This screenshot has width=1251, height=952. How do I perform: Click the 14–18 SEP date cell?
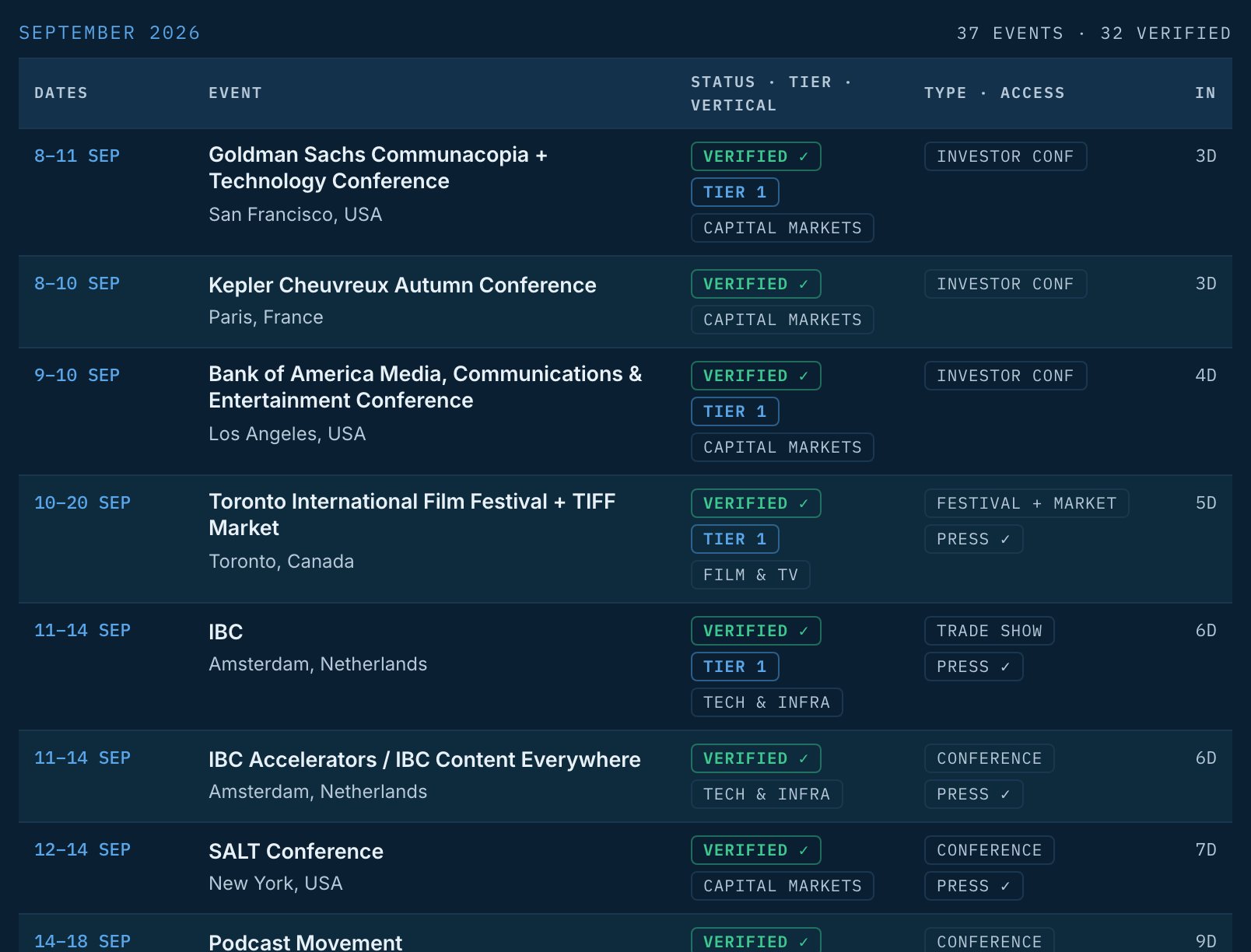(82, 941)
